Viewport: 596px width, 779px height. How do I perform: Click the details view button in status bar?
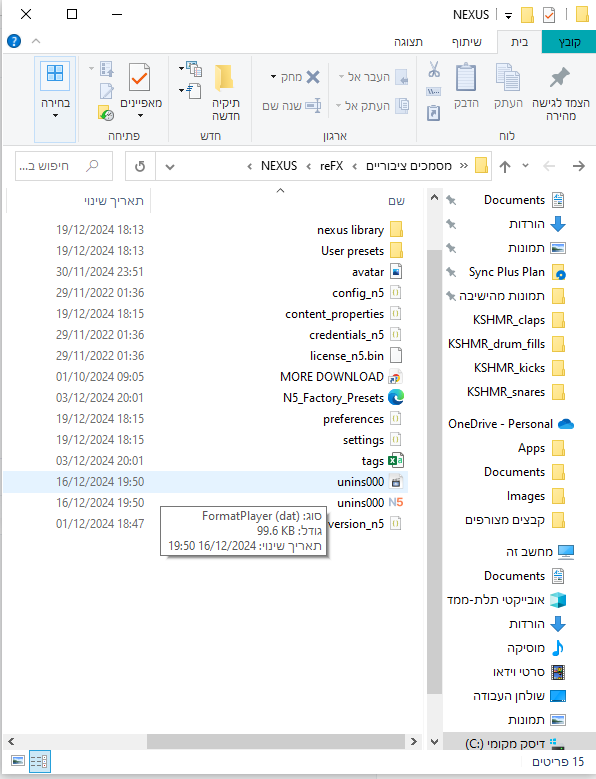tap(39, 761)
